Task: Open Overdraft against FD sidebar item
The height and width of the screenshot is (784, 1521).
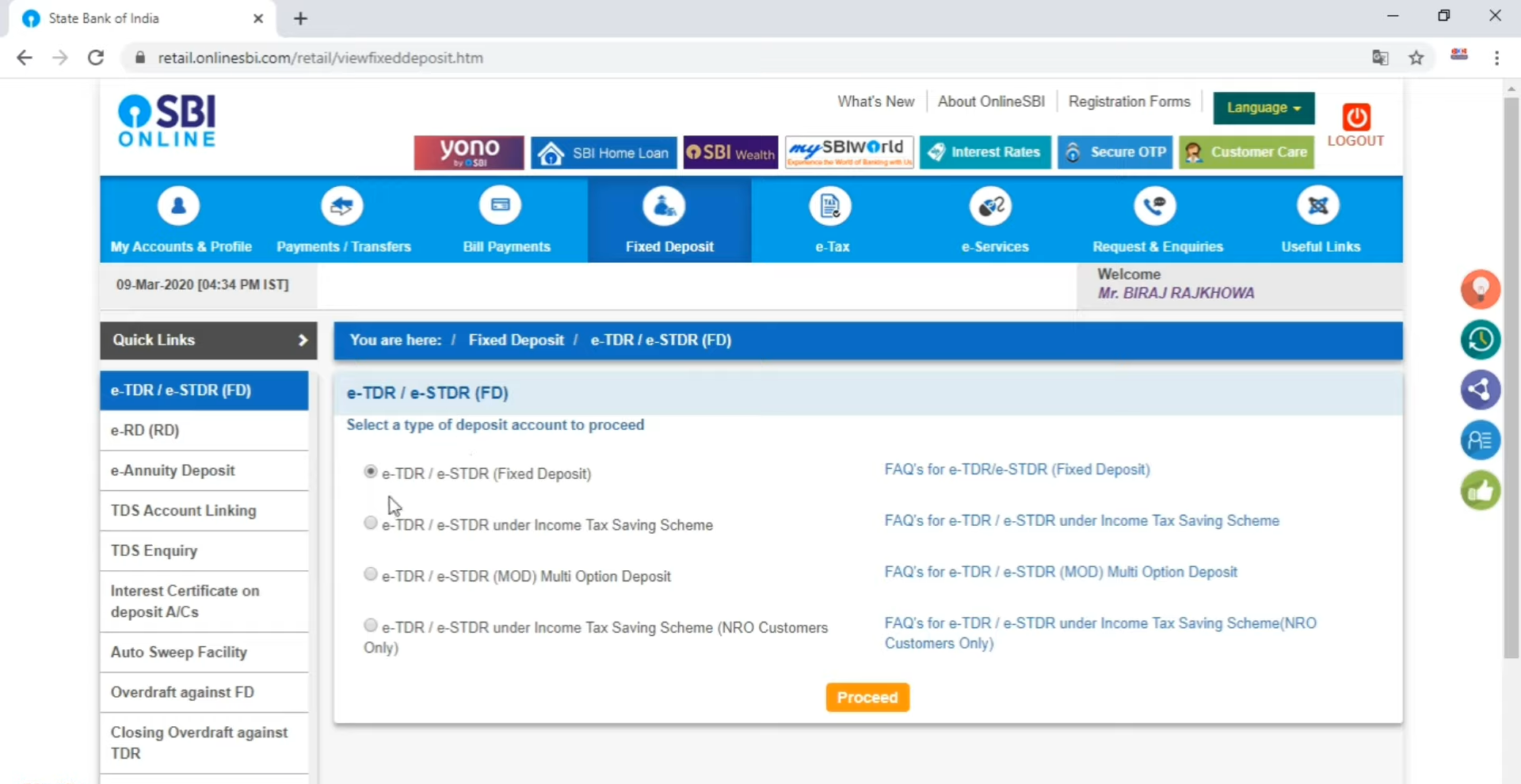Action: click(204, 693)
